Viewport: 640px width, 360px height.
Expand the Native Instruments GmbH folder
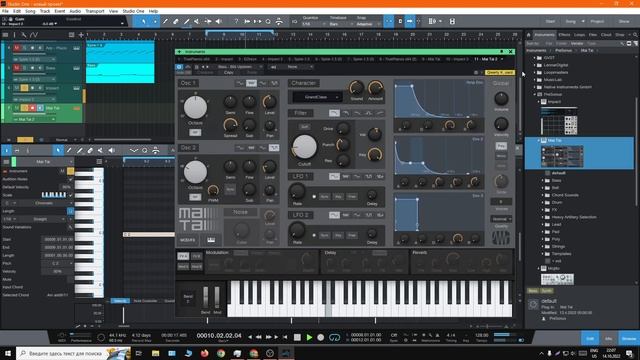click(x=535, y=87)
